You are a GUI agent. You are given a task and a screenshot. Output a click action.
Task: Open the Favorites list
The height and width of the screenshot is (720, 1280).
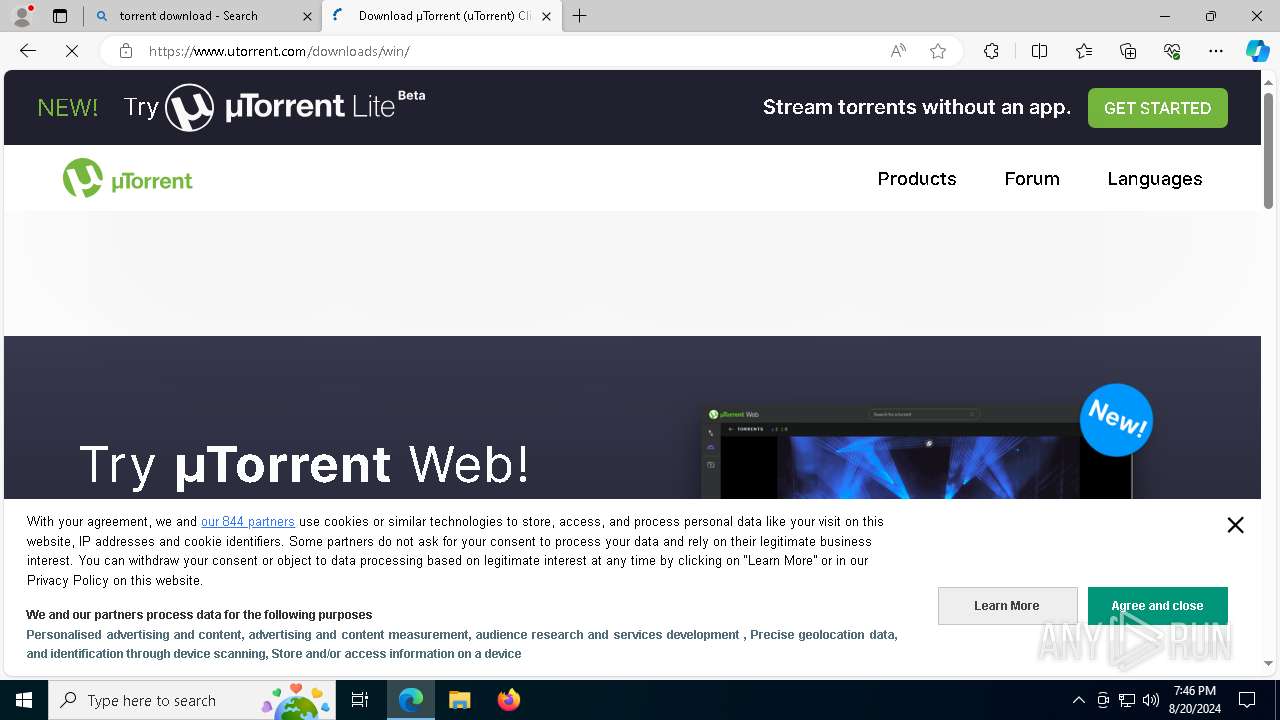pyautogui.click(x=1084, y=51)
